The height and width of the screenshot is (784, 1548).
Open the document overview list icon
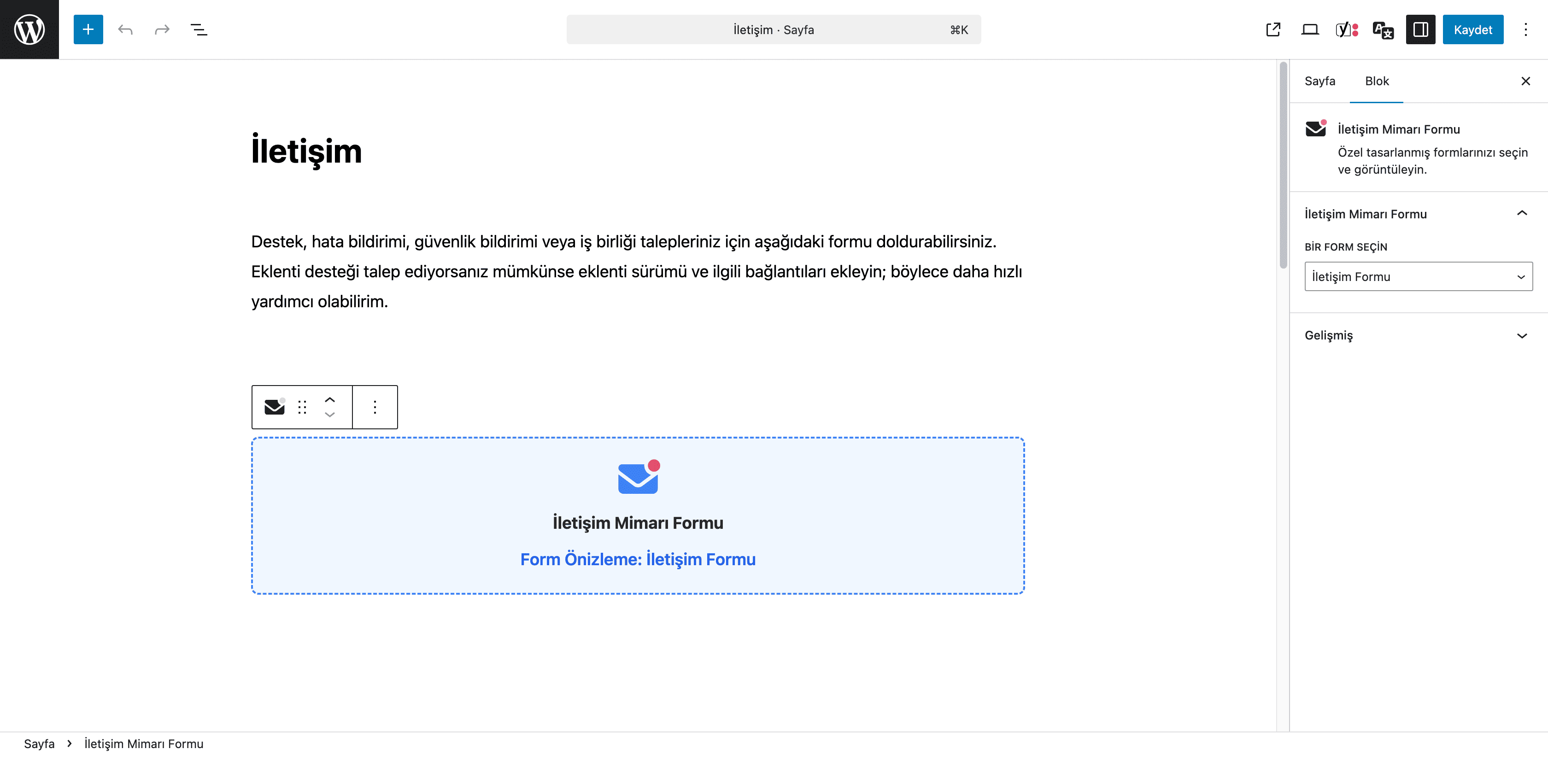click(x=199, y=29)
